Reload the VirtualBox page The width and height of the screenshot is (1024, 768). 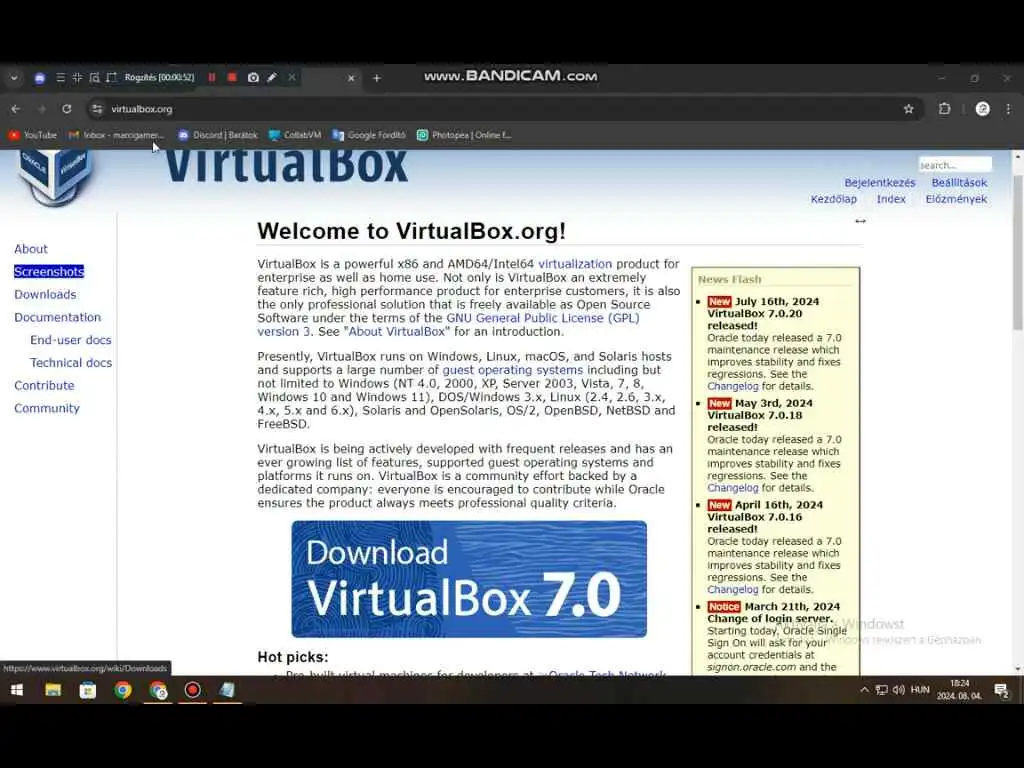(67, 109)
